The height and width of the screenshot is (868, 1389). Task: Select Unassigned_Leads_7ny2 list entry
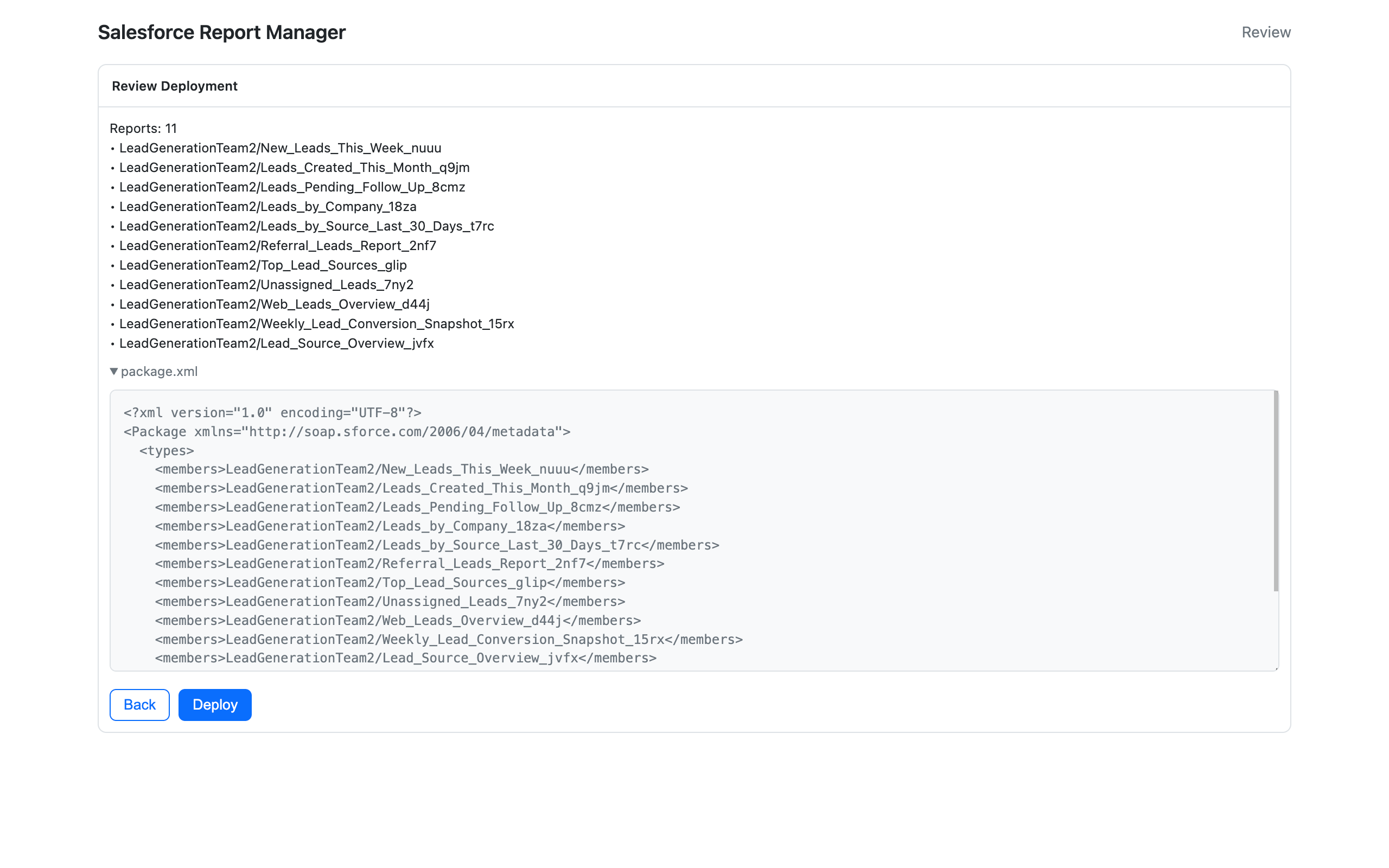pyautogui.click(x=266, y=285)
